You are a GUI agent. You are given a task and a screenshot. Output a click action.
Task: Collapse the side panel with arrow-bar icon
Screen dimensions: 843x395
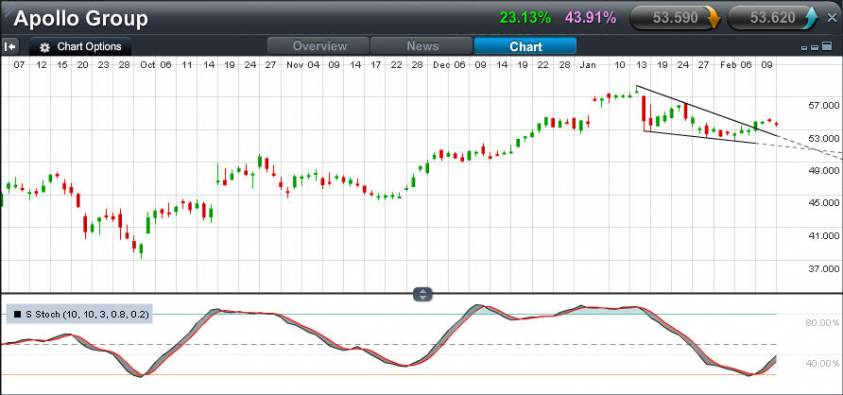click(x=10, y=47)
